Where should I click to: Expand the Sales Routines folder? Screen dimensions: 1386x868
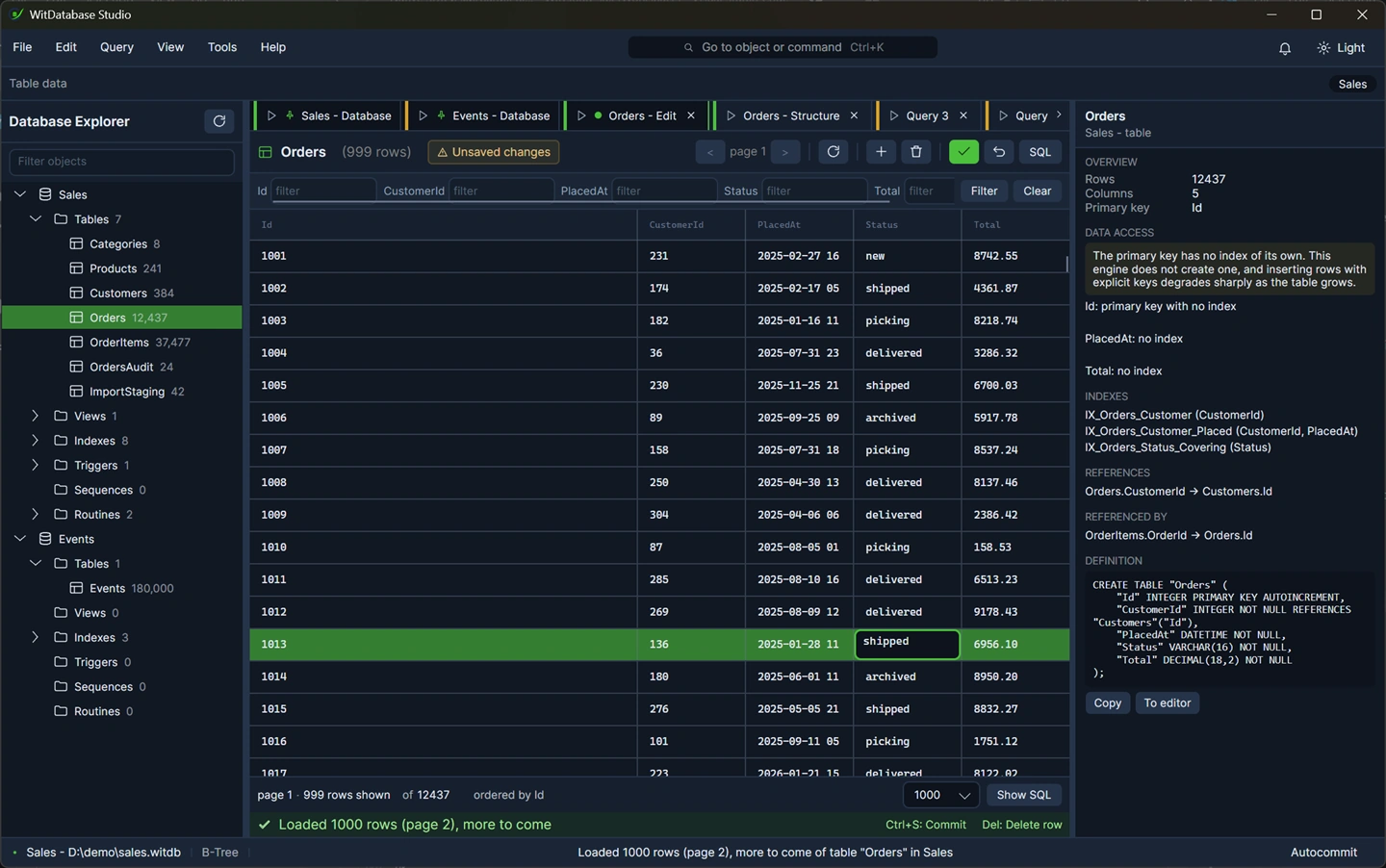point(36,515)
